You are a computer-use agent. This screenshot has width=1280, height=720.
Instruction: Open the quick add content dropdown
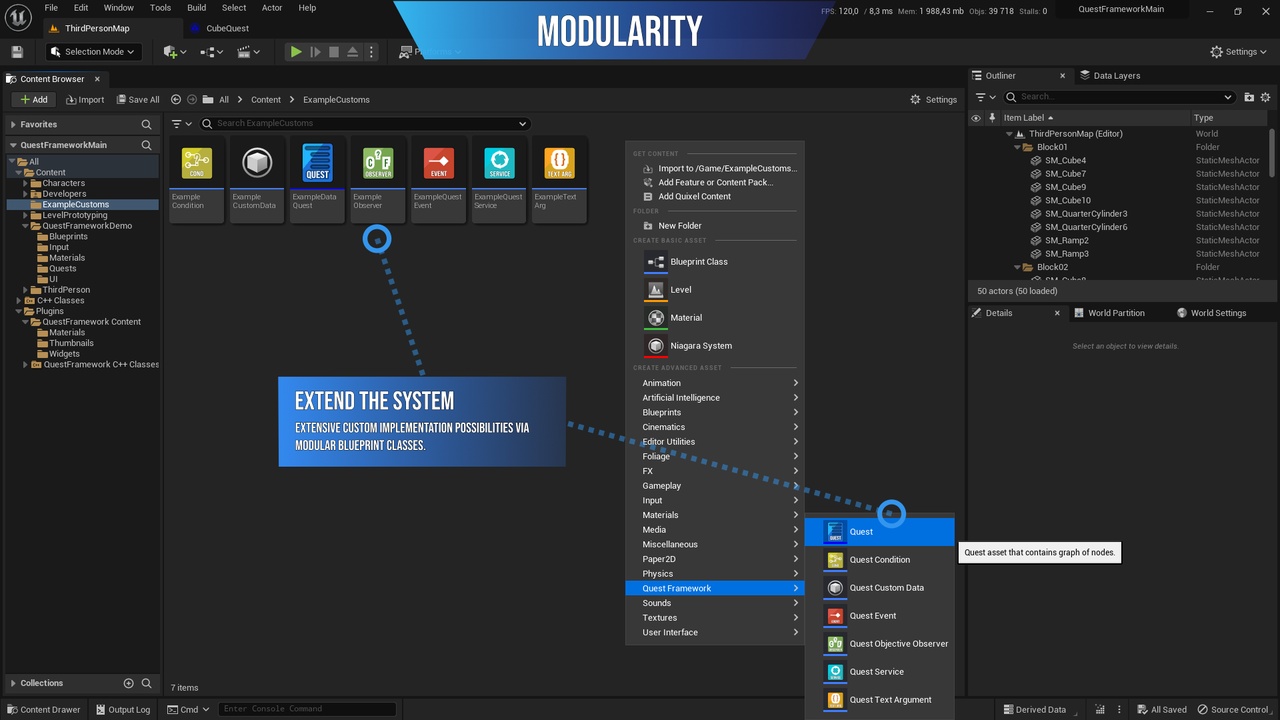click(175, 52)
